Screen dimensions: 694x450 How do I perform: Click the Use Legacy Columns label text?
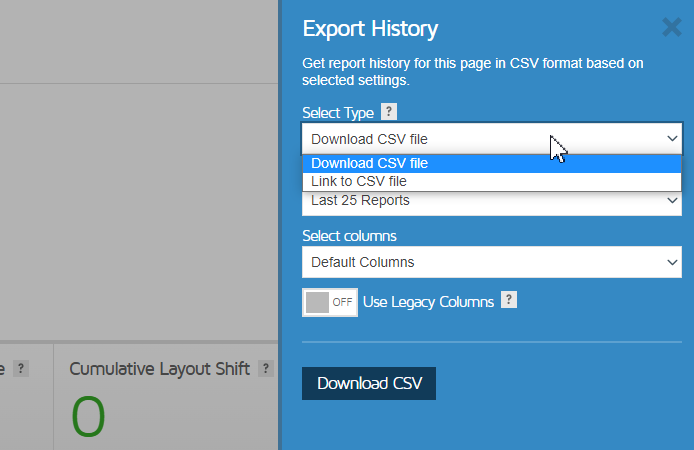(x=428, y=302)
